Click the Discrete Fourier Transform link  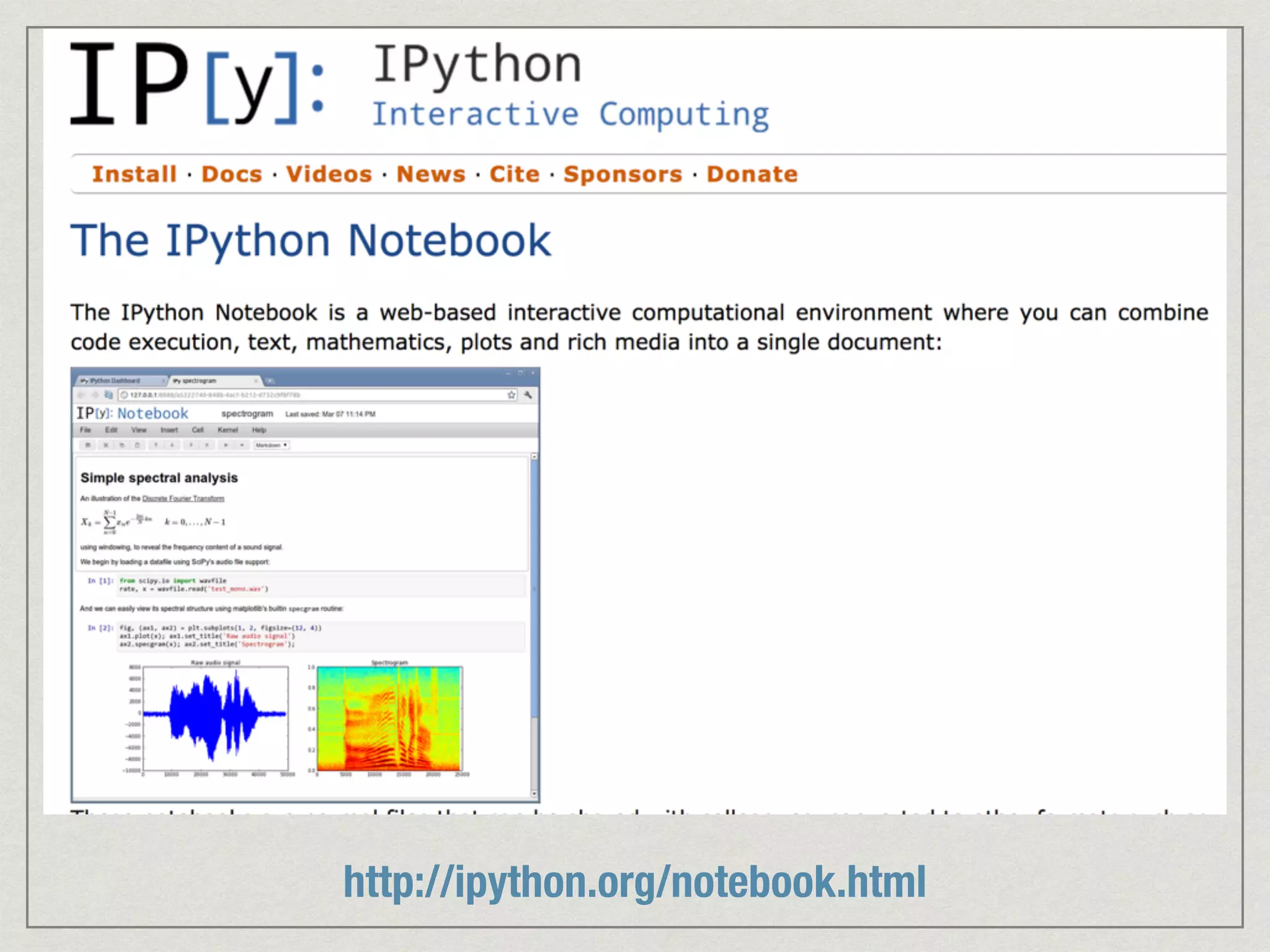coord(184,498)
